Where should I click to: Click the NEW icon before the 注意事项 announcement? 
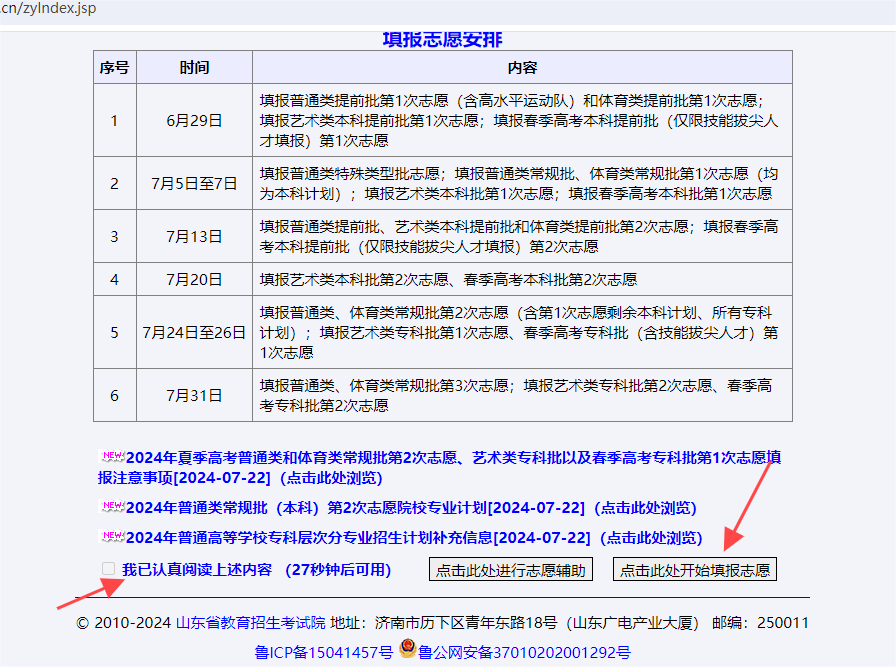point(112,457)
